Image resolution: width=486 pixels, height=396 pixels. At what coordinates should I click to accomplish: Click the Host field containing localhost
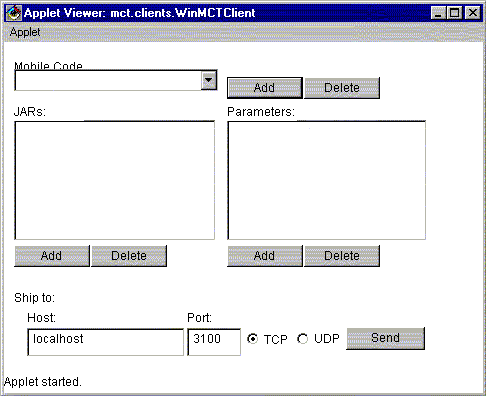(105, 342)
